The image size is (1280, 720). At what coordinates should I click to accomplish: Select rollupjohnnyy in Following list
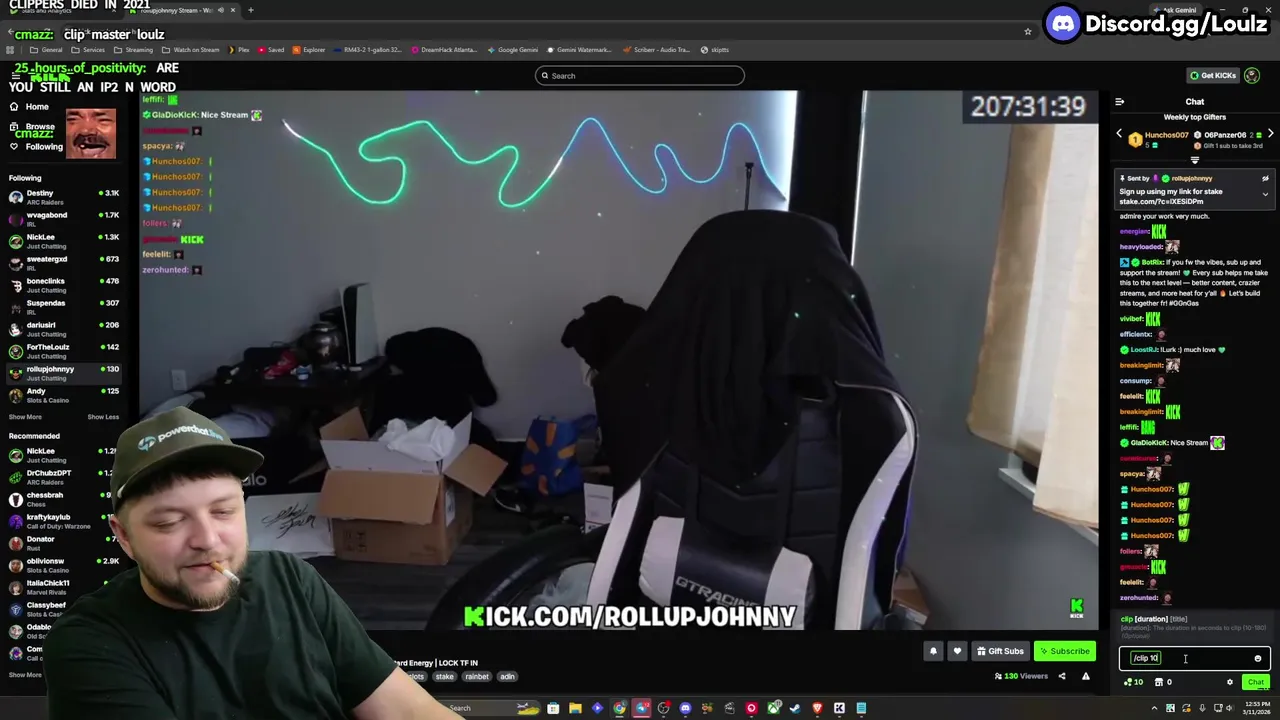[x=63, y=373]
